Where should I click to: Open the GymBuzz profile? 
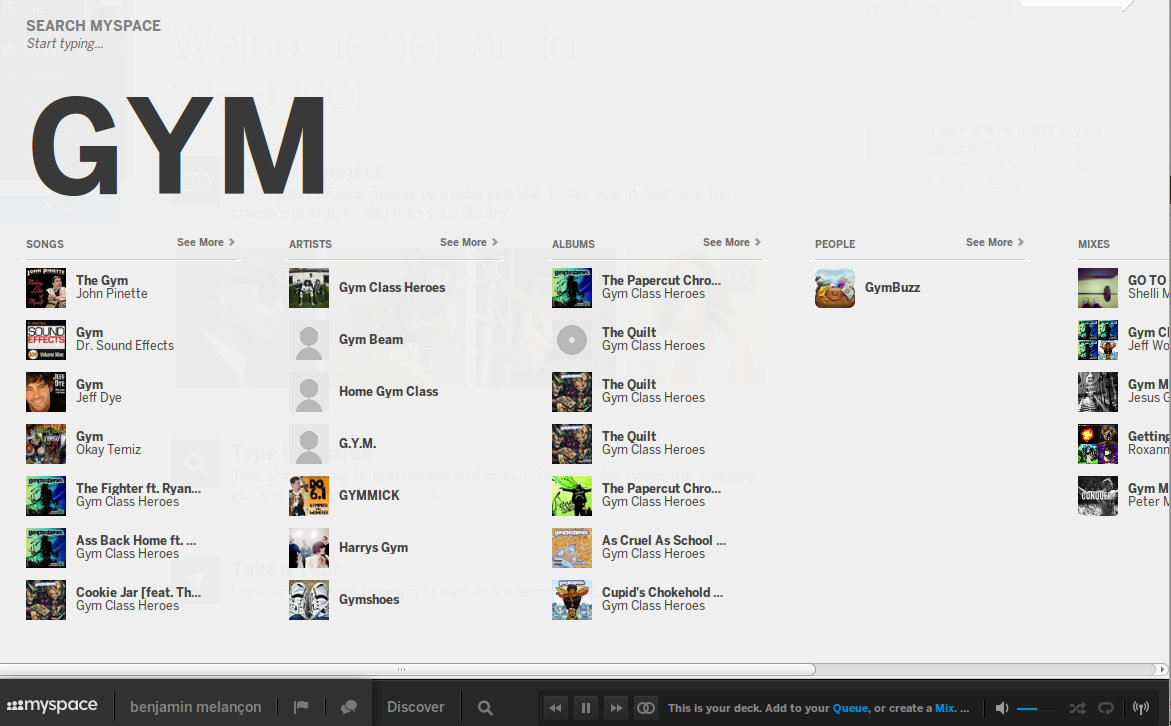tap(892, 288)
